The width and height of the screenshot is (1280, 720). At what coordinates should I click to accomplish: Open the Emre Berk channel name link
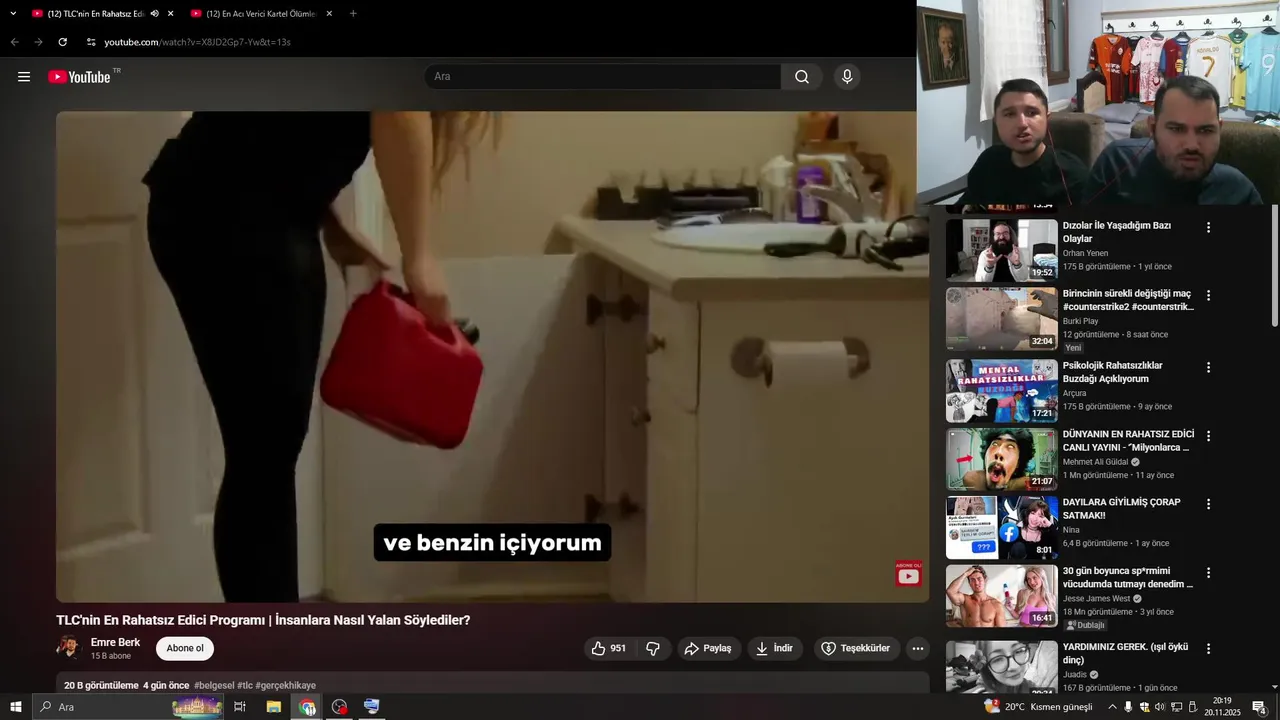coord(115,642)
